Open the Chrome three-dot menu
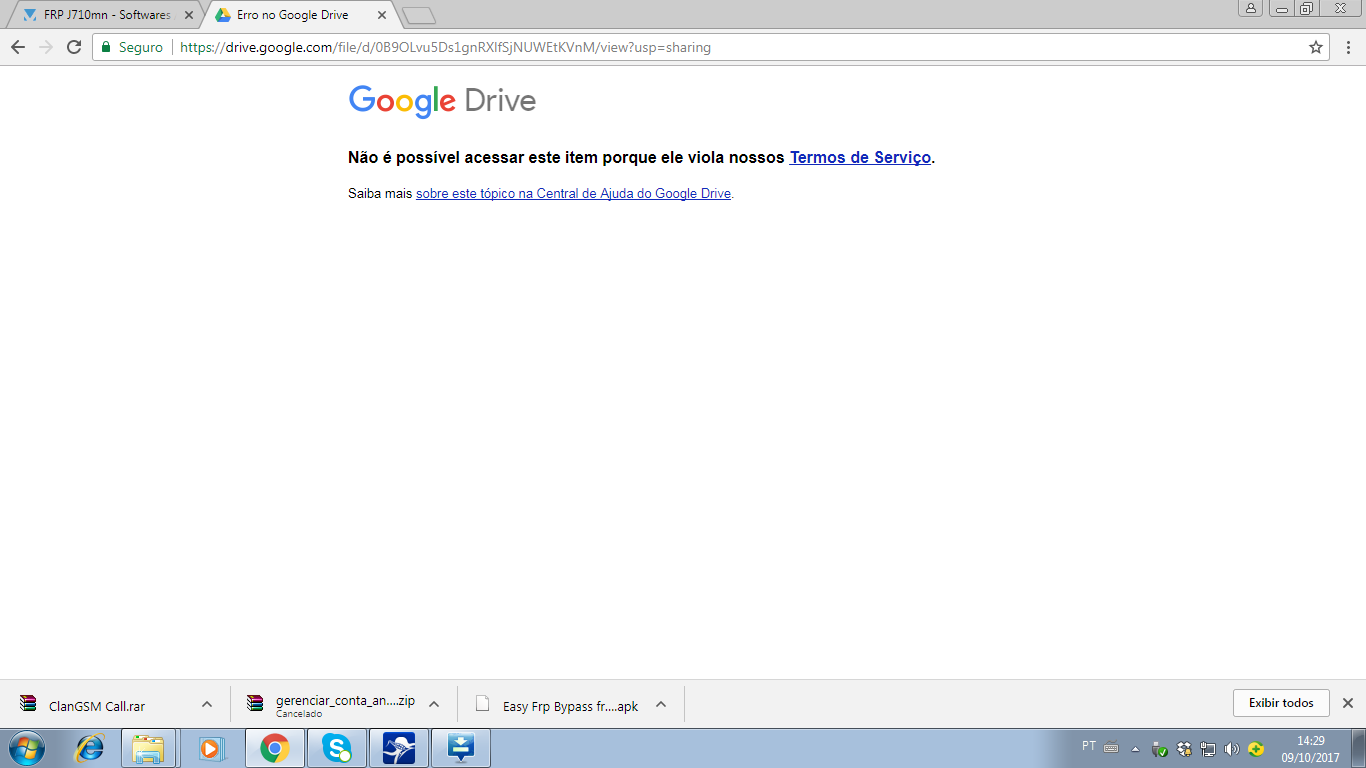The height and width of the screenshot is (768, 1366). coord(1348,47)
